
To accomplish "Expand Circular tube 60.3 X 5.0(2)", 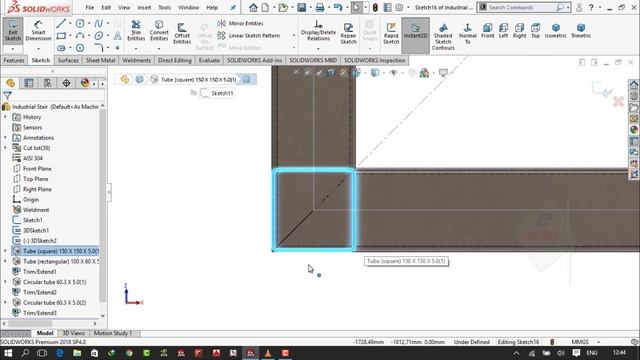I will [x=5, y=302].
